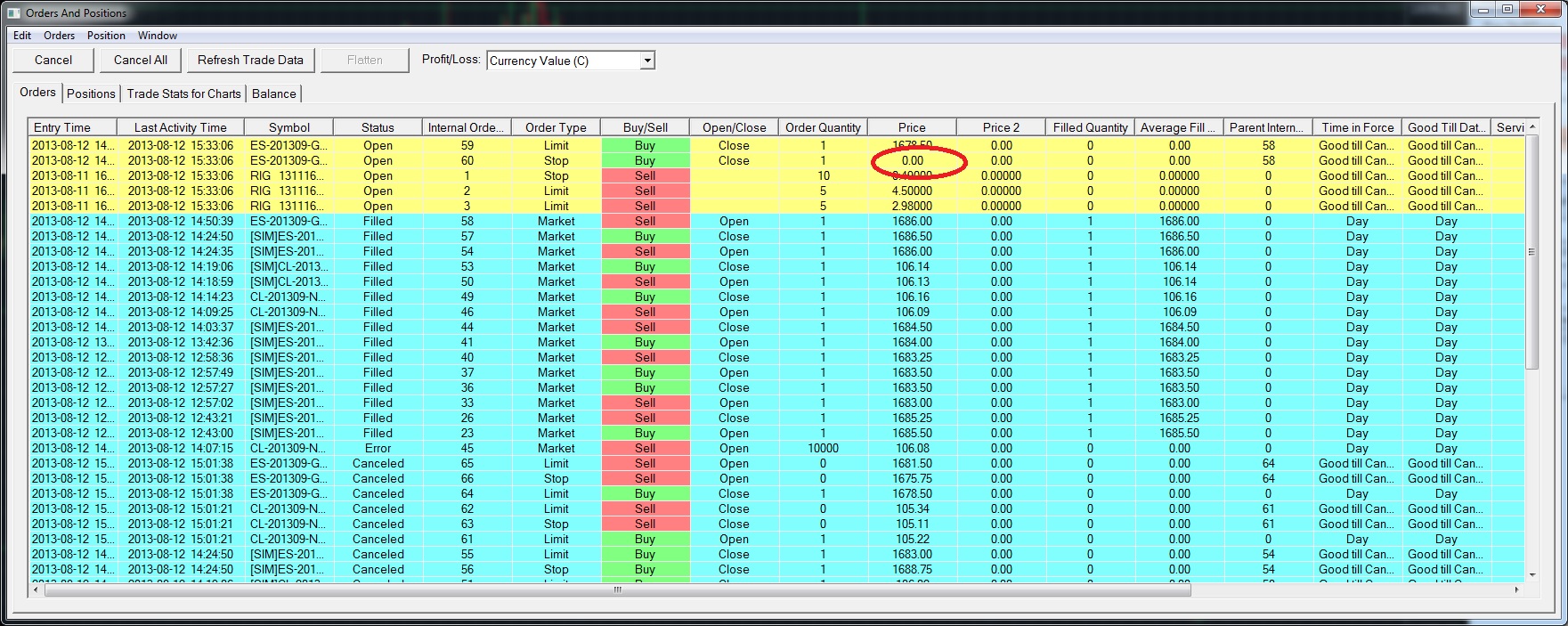Click the Orders And Positions window icon
Screen dimensions: 1568x626
click(x=13, y=12)
